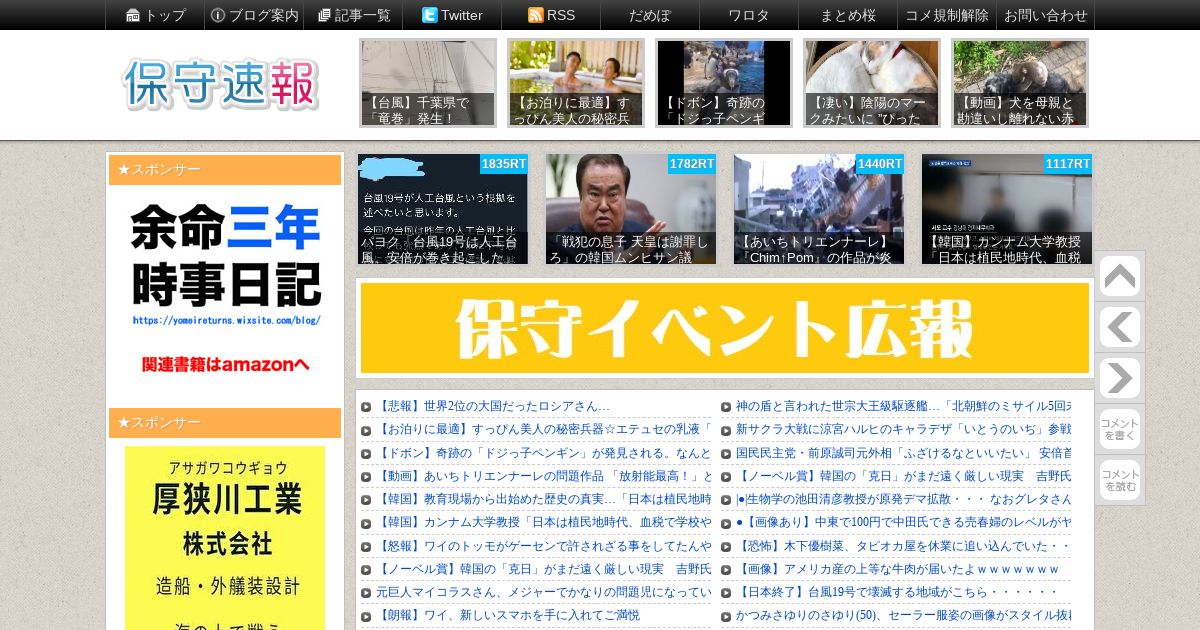Viewport: 1200px width, 630px height.
Task: Open right column 【ノーベル賞】韓国の「克日」 link
Action: click(903, 476)
